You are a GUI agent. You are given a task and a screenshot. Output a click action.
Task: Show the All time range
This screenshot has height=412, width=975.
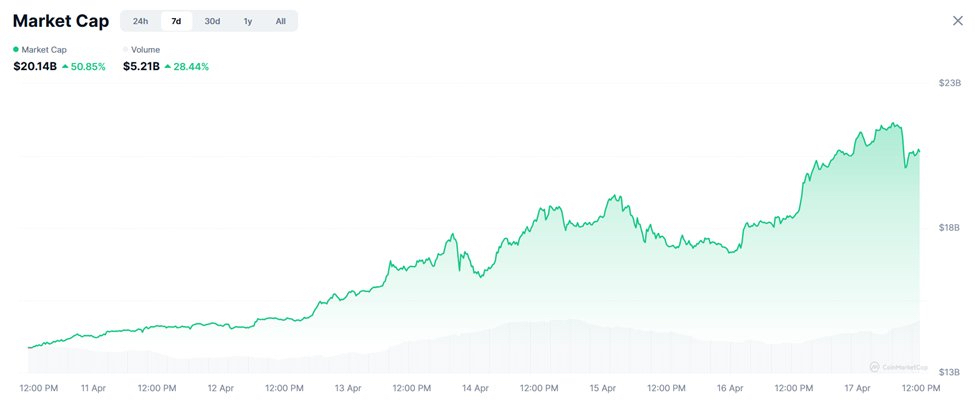coord(280,21)
